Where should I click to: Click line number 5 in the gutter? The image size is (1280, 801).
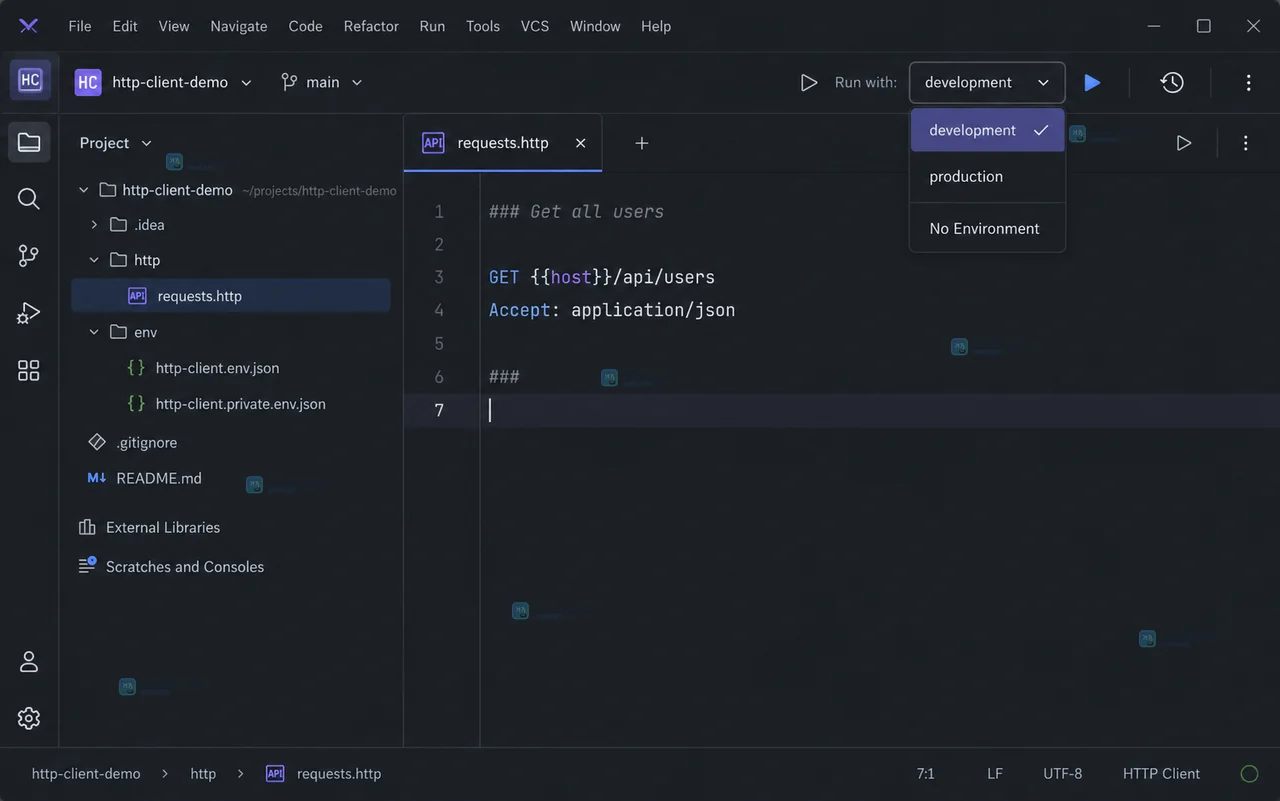pyautogui.click(x=439, y=343)
